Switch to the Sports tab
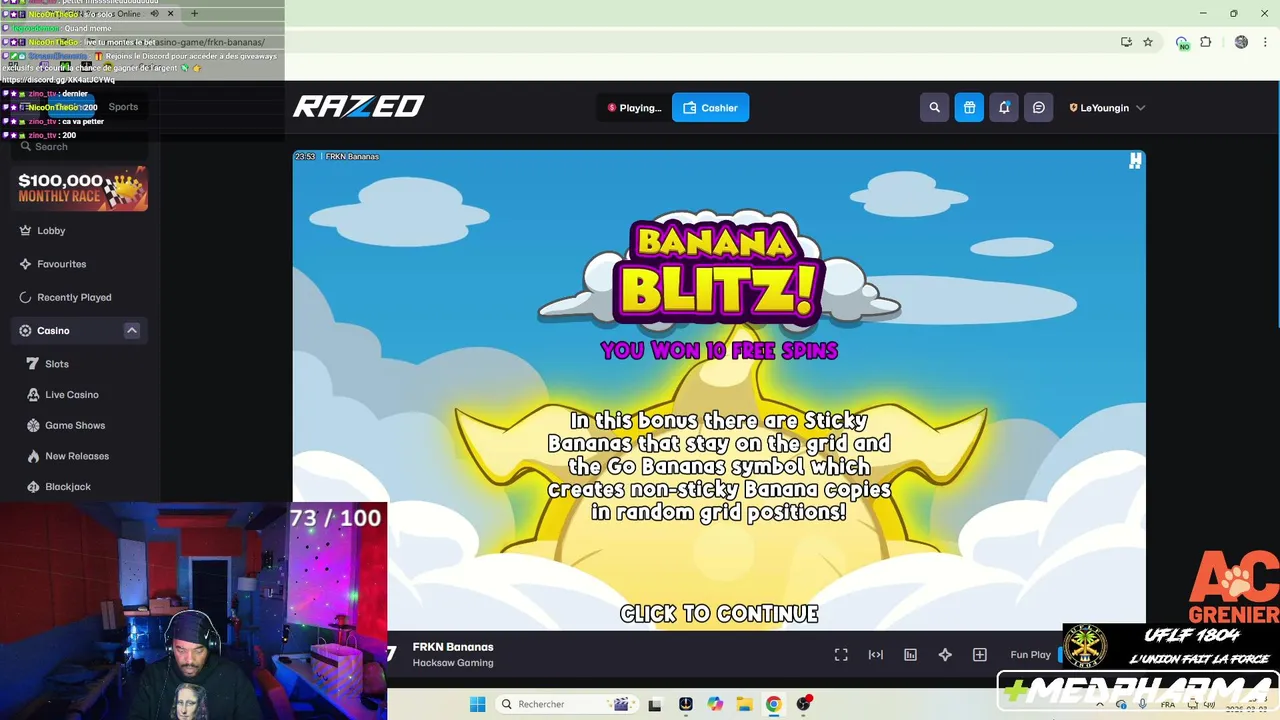 pyautogui.click(x=123, y=107)
